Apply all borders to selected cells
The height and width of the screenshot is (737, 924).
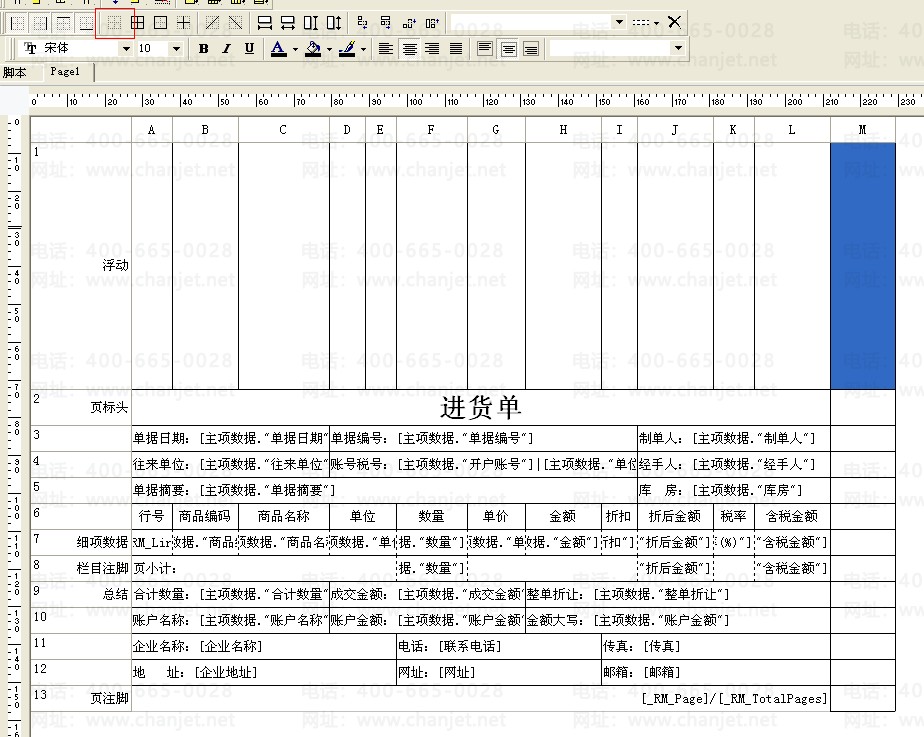click(138, 21)
